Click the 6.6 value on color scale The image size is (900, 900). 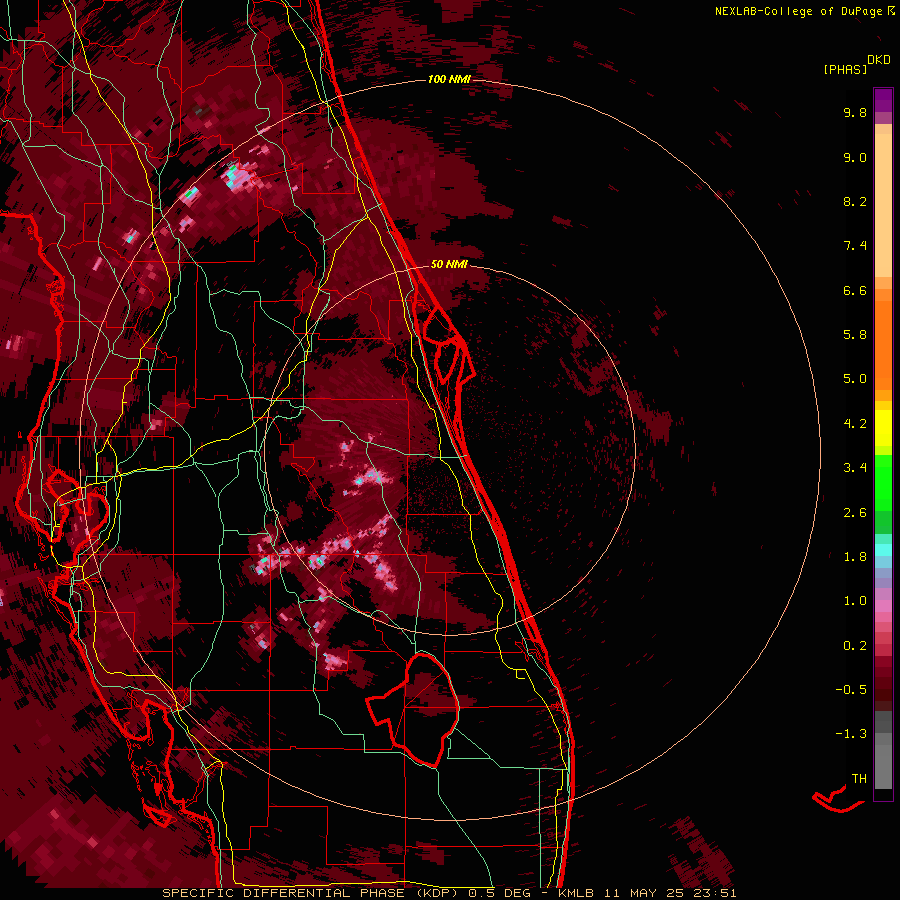point(855,290)
